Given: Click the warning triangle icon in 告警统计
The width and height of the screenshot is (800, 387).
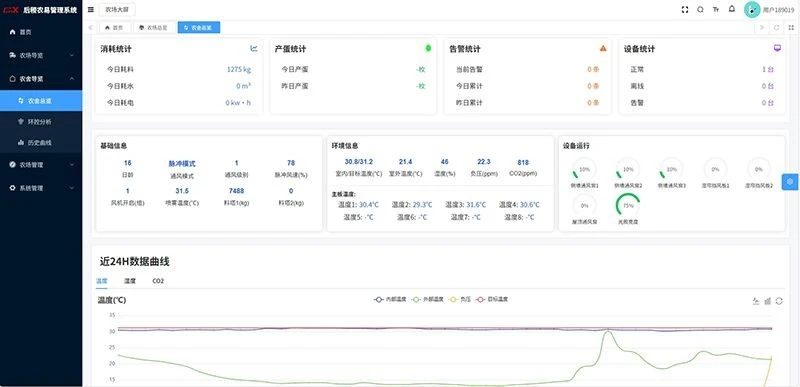Looking at the screenshot, I should tap(603, 48).
